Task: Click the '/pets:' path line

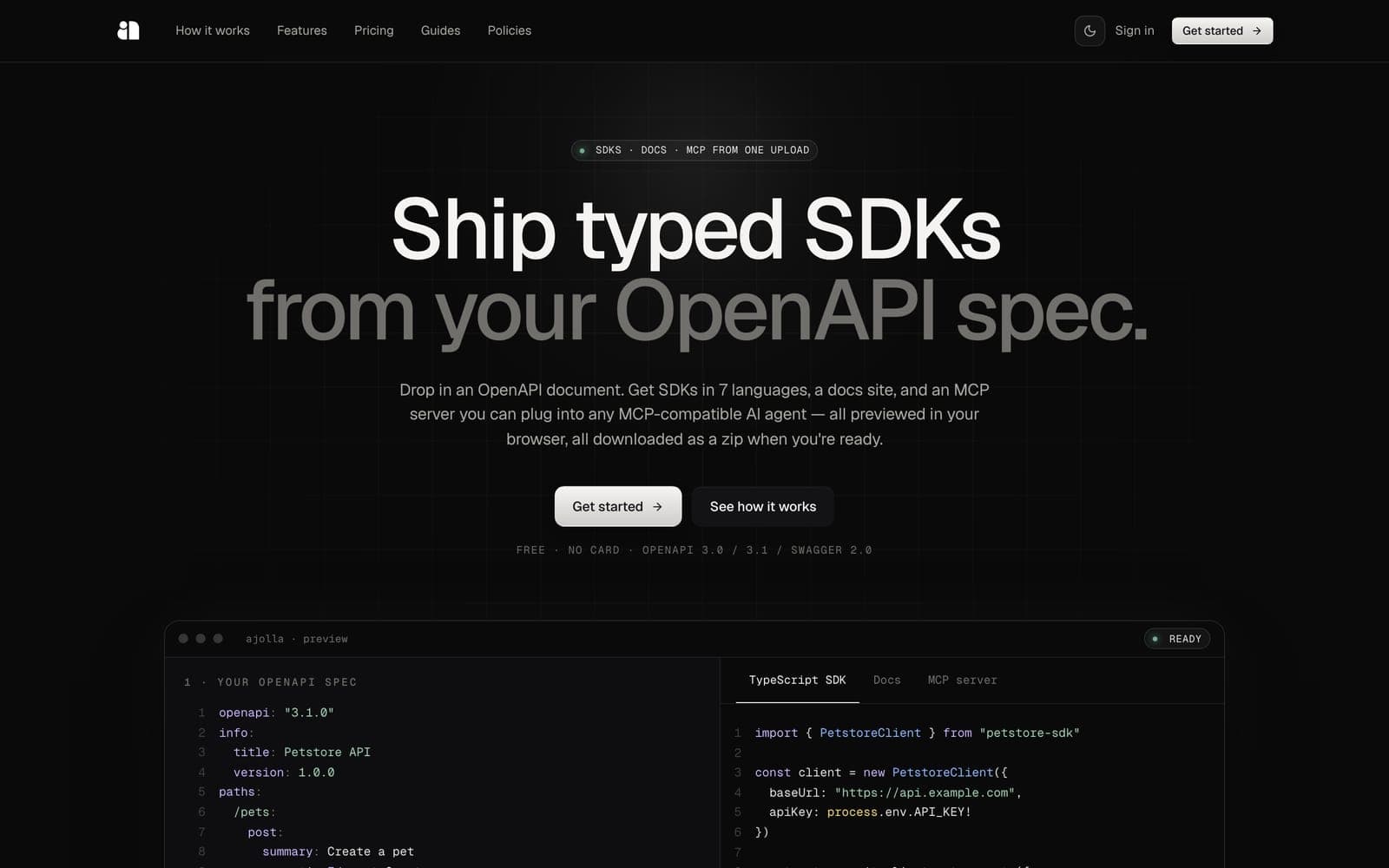Action: [x=254, y=812]
